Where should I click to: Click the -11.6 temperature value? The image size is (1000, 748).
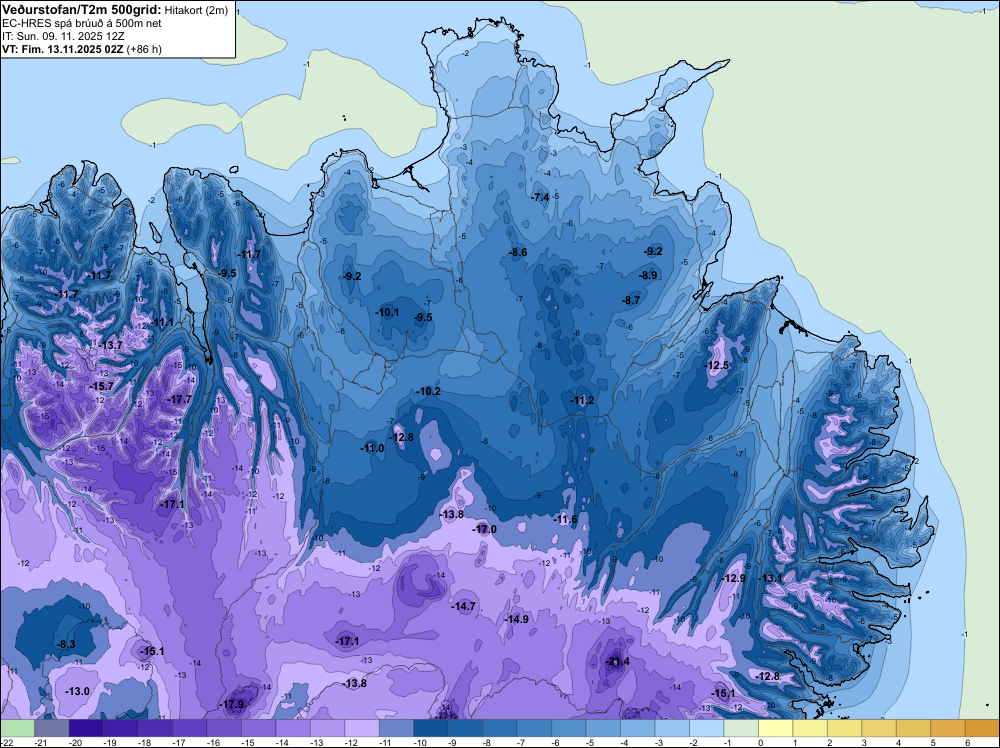point(565,520)
